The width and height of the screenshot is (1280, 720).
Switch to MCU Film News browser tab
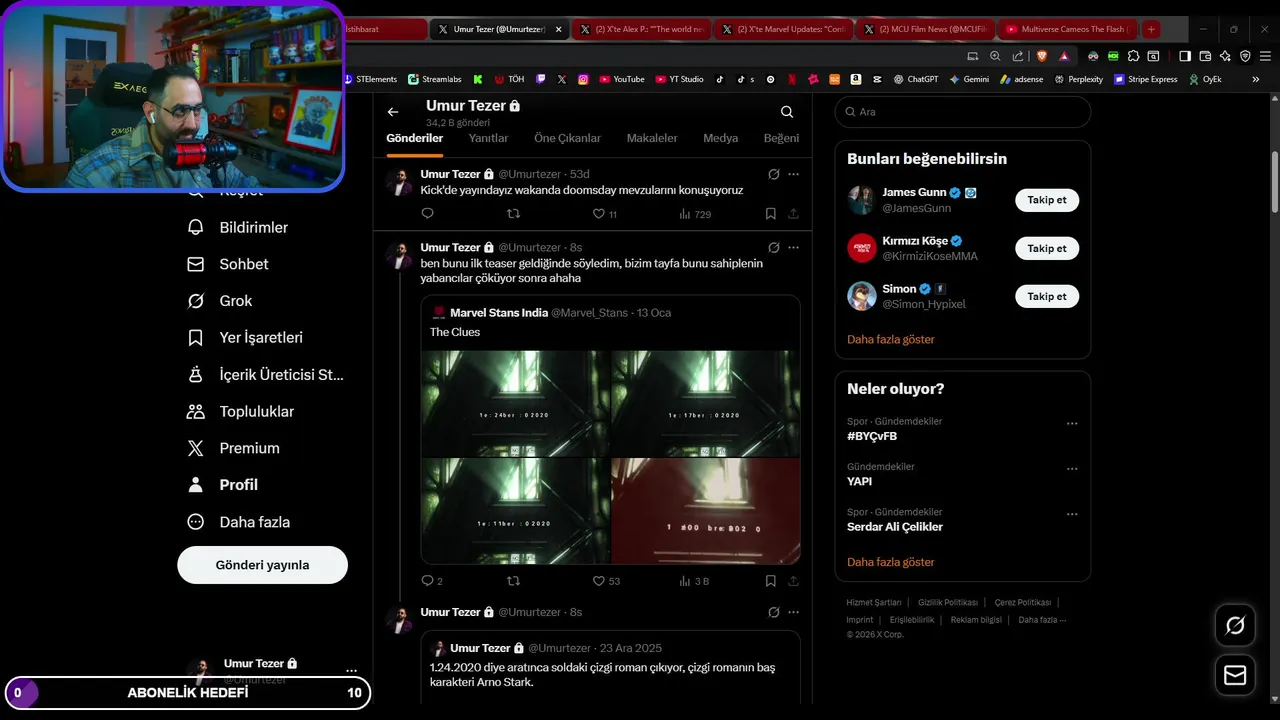coord(925,29)
